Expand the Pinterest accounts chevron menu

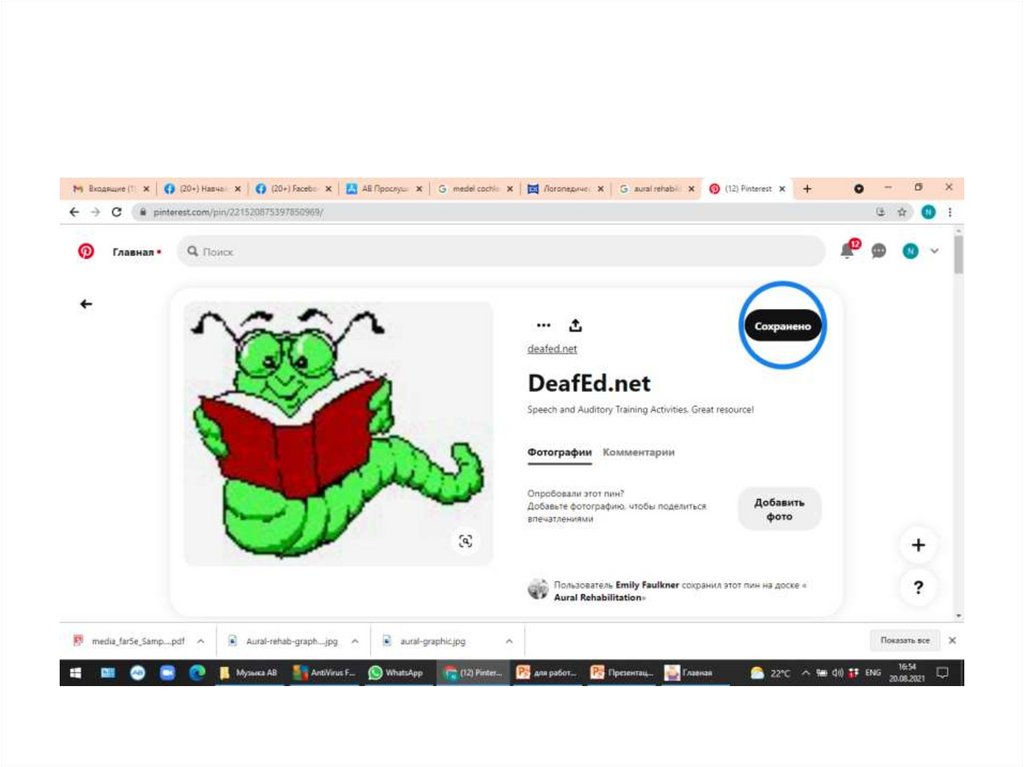[935, 251]
